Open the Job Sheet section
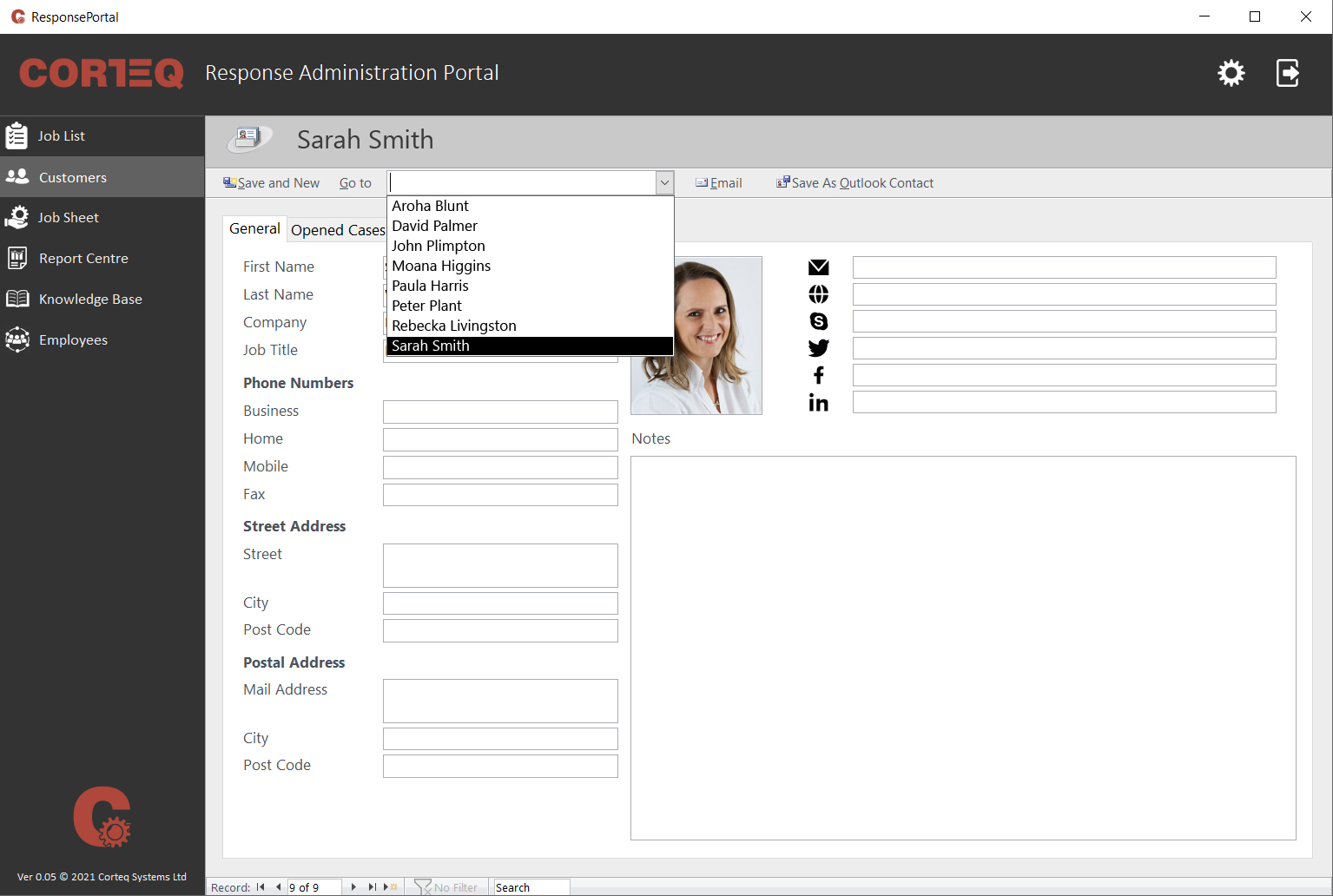1333x896 pixels. pyautogui.click(x=102, y=218)
